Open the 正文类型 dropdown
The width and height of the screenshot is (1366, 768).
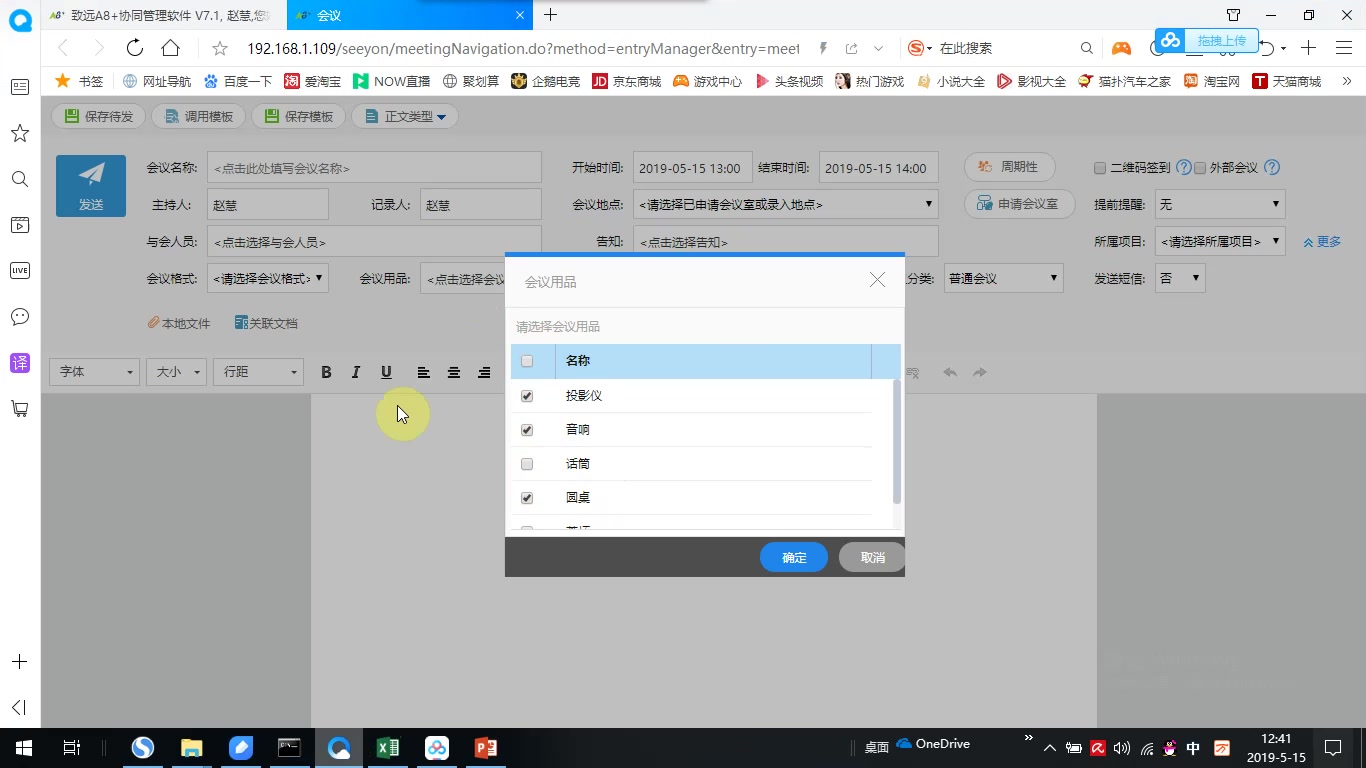coord(405,116)
